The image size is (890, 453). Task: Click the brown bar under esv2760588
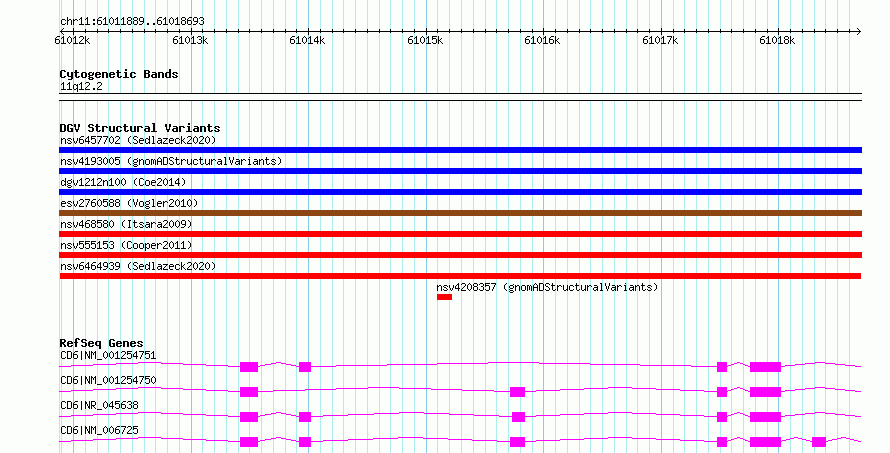[x=460, y=213]
